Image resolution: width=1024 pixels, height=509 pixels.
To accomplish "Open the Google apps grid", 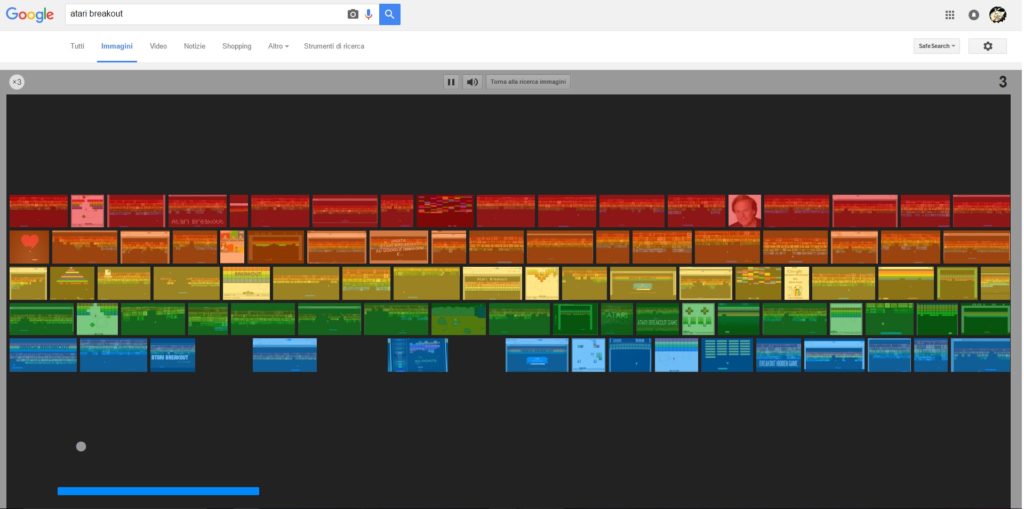I will tap(949, 15).
